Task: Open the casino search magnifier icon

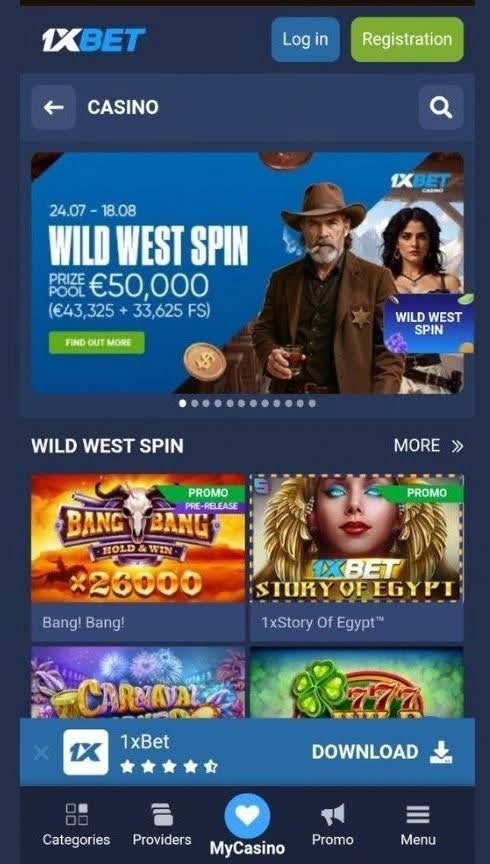Action: coord(441,107)
